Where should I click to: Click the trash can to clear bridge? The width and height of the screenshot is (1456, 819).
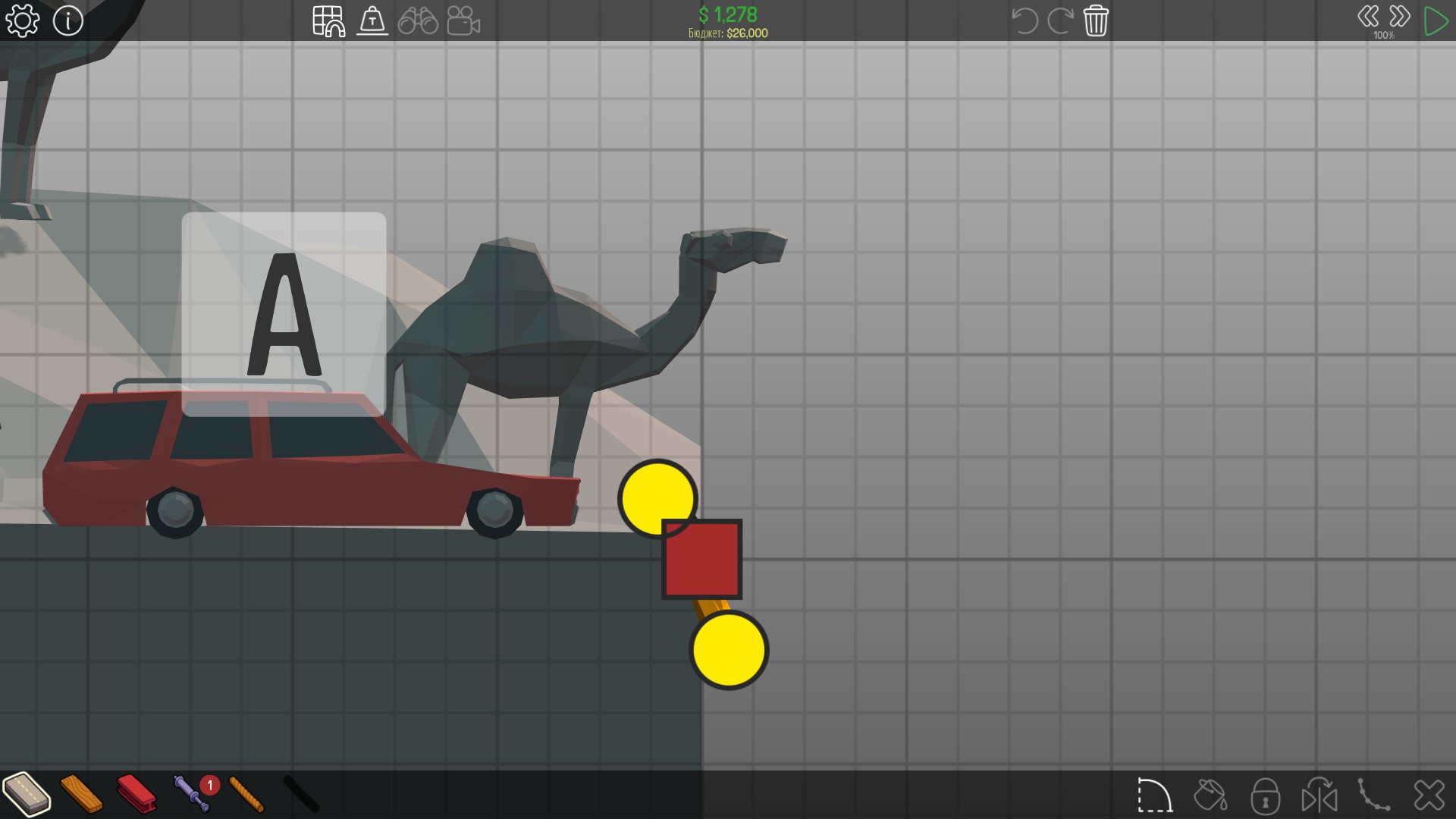point(1096,20)
